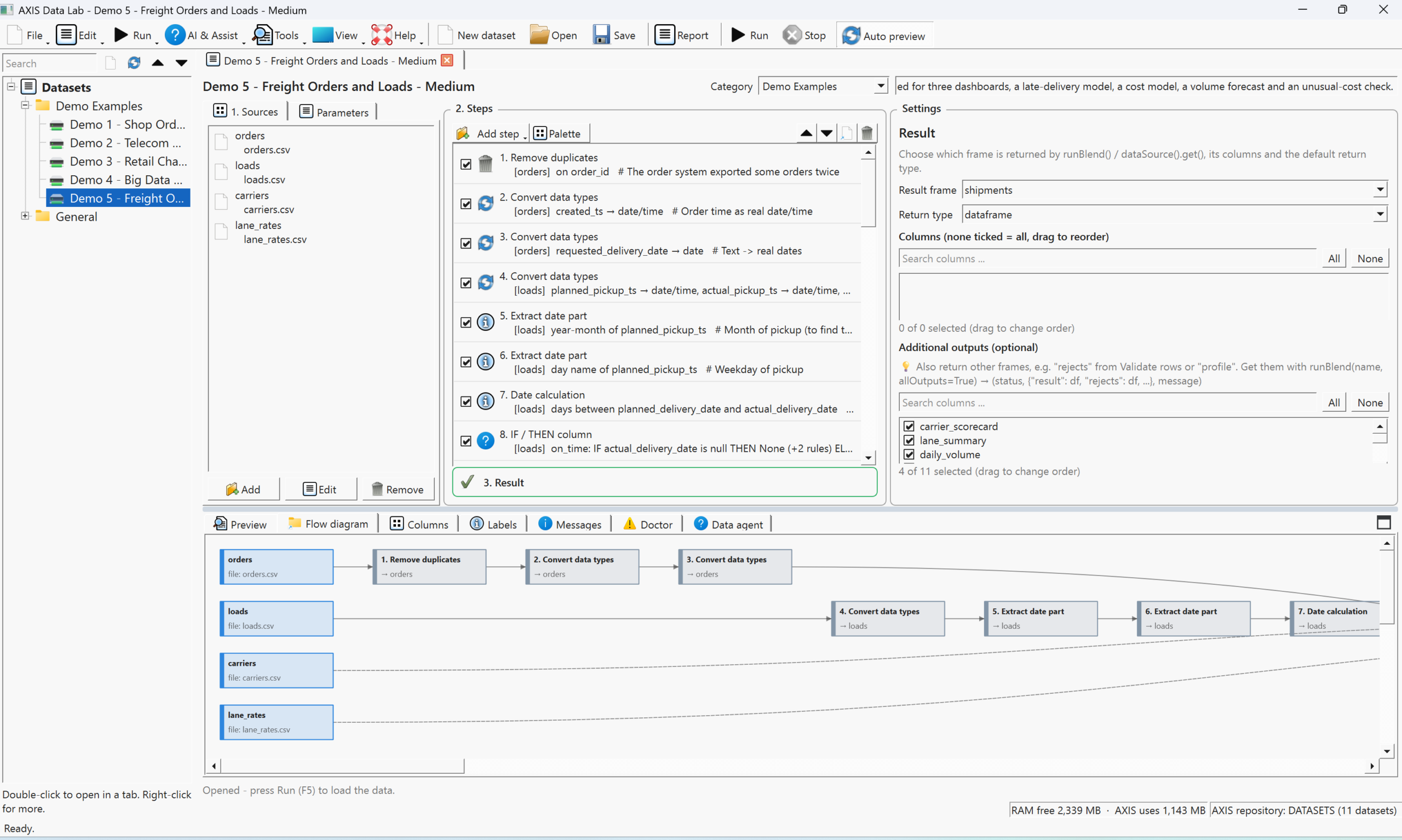The width and height of the screenshot is (1402, 840).
Task: Switch to the Parameters tab
Action: pyautogui.click(x=334, y=112)
